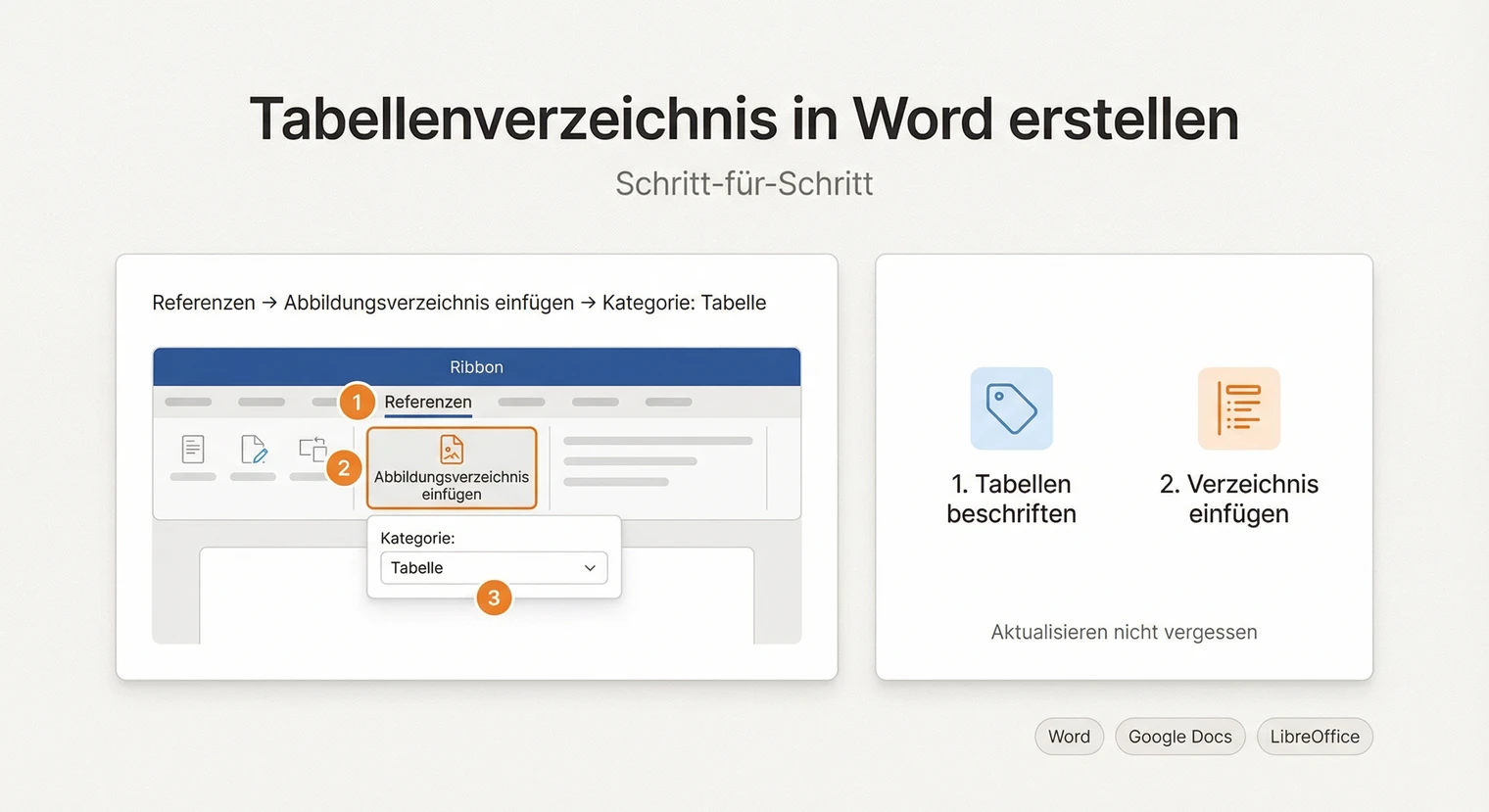This screenshot has height=812, width=1489.
Task: Click the orange step 1 numbered badge
Action: coord(357,402)
